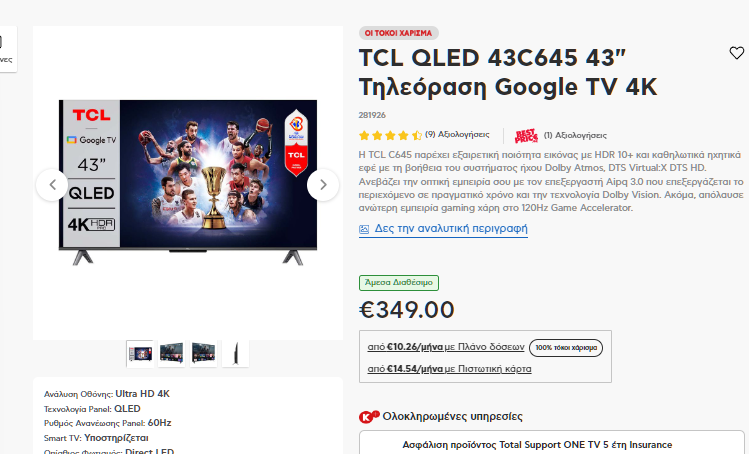The width and height of the screenshot is (749, 454).
Task: Click the star rating icons
Action: [390, 135]
